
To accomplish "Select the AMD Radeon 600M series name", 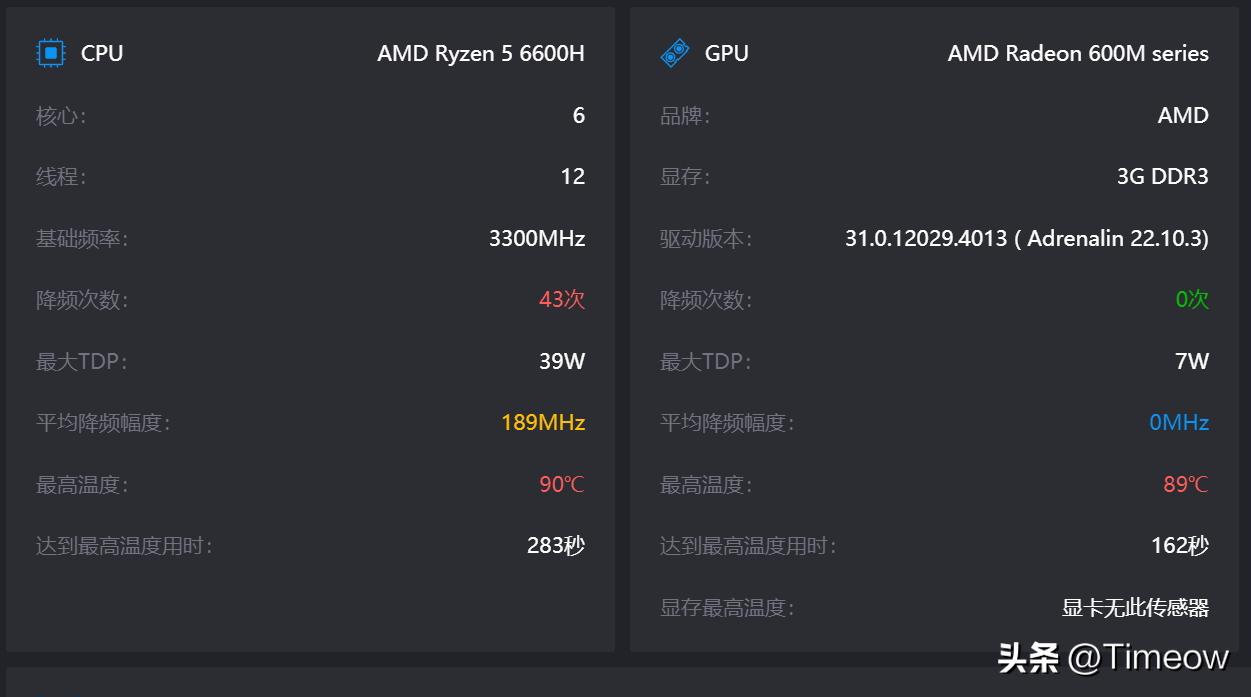I will click(x=1078, y=53).
